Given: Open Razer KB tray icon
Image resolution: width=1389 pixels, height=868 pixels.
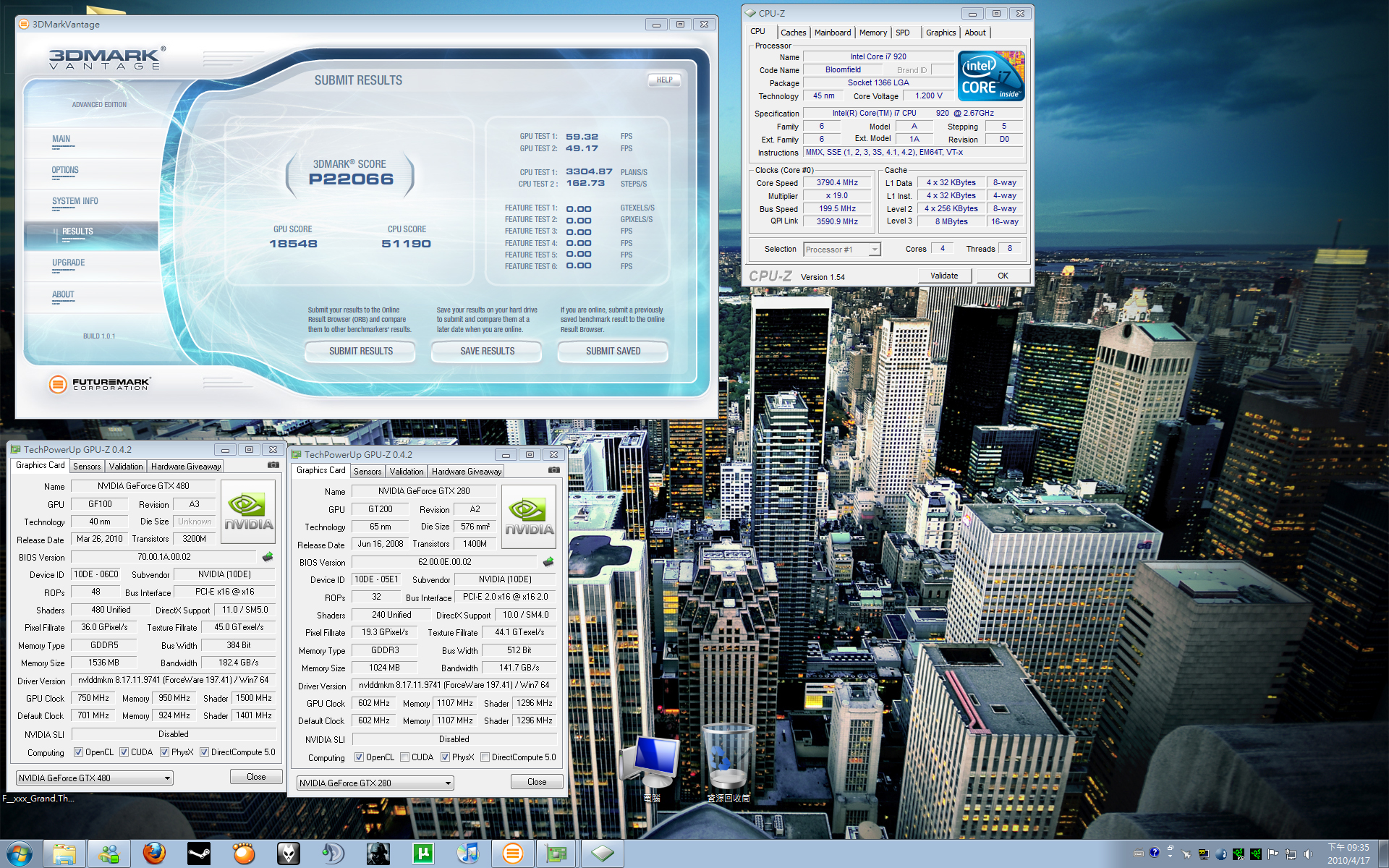Looking at the screenshot, I should 1239,854.
